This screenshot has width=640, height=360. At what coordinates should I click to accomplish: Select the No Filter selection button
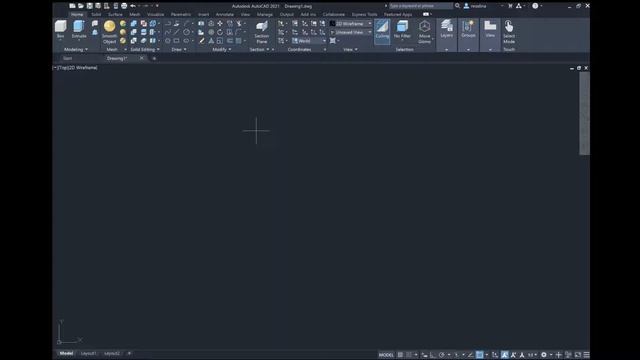[x=402, y=29]
